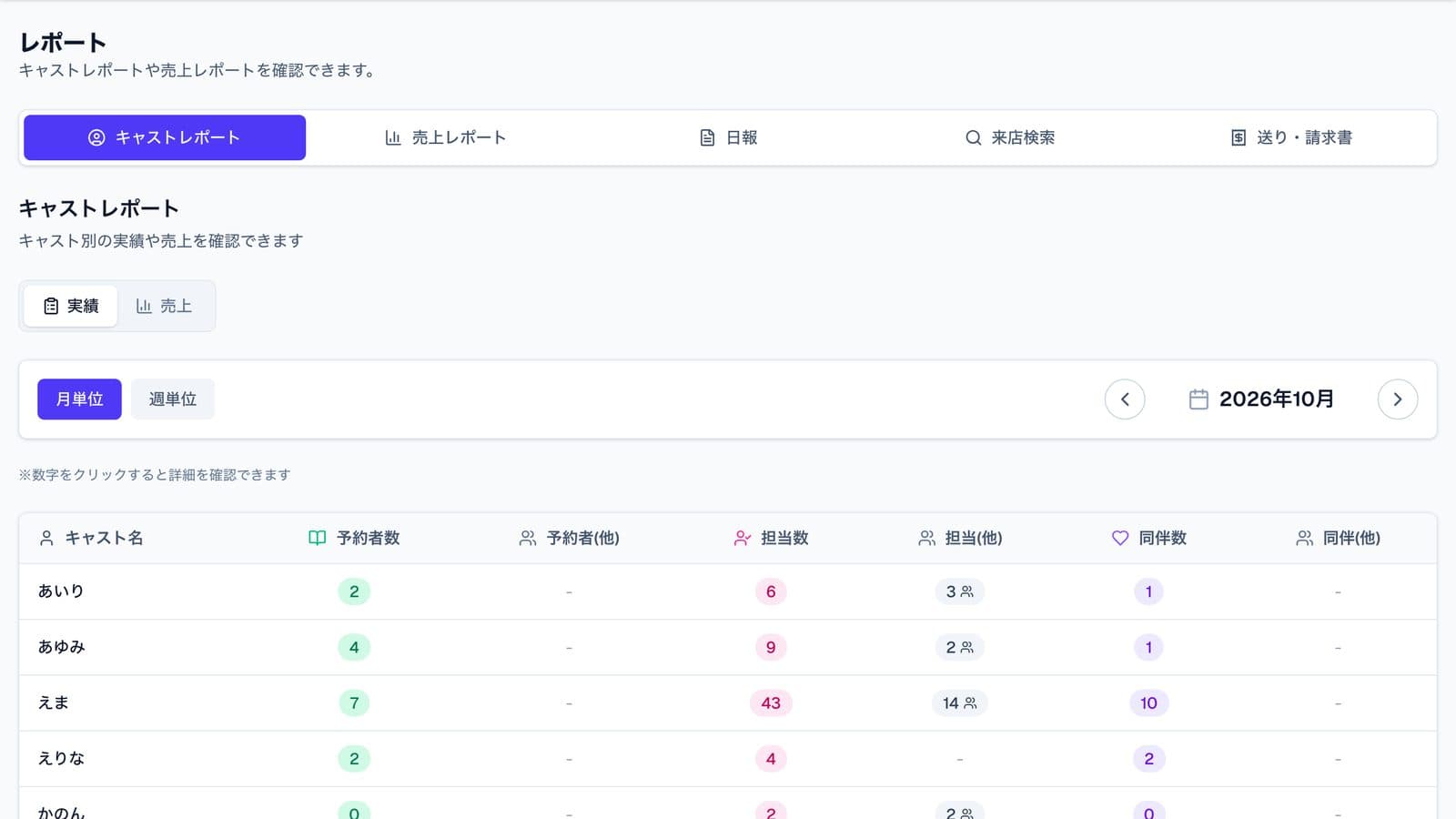The image size is (1456, 819).
Task: Open あいり's 担当数 count 6
Action: pos(771,591)
